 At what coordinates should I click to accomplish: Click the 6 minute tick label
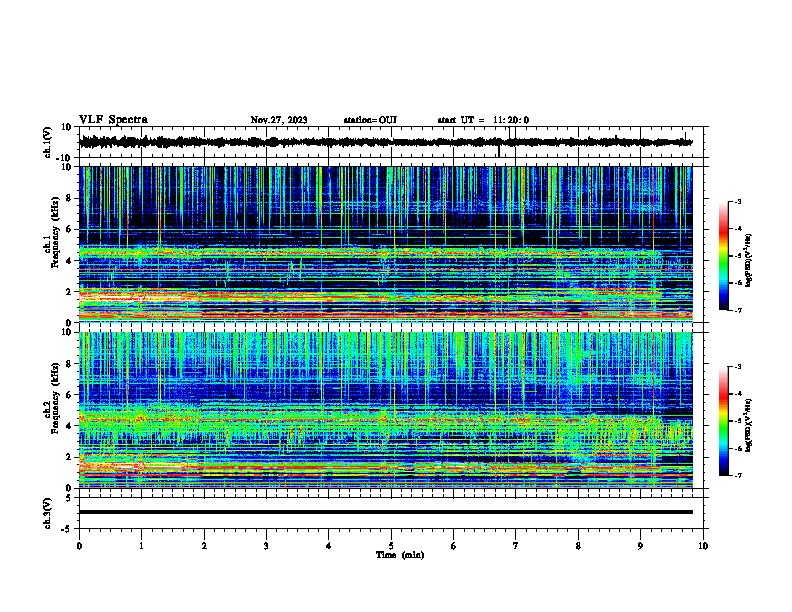coord(454,546)
